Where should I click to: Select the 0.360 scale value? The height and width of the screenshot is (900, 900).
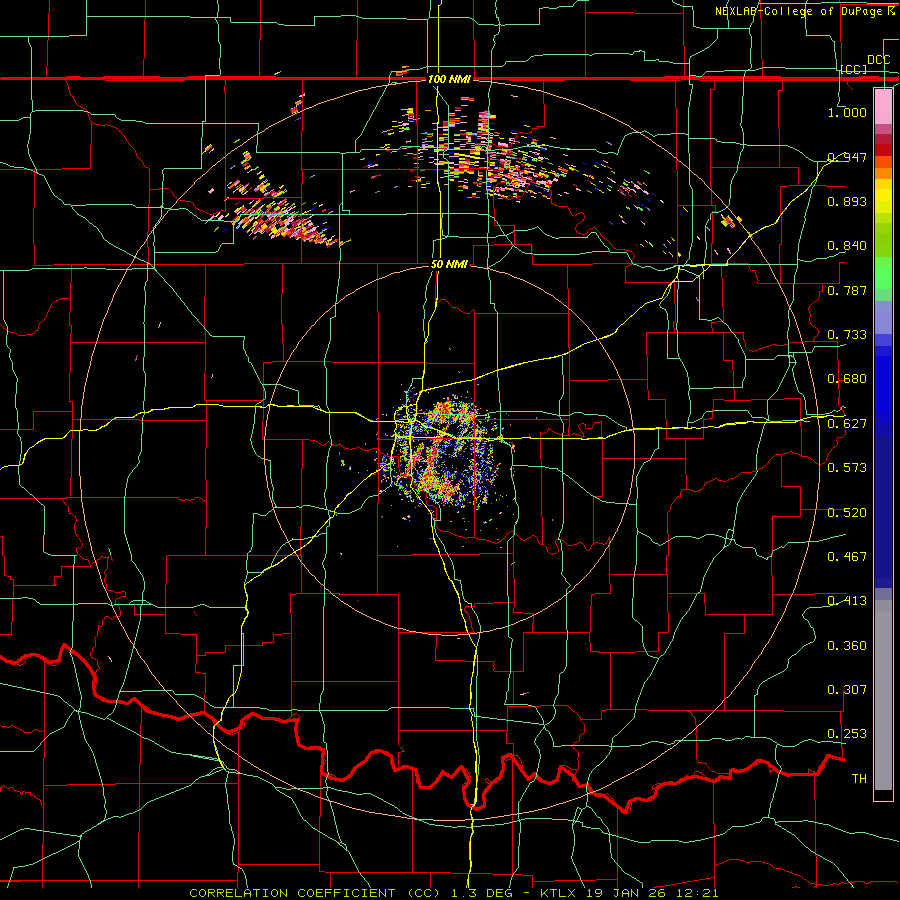847,645
